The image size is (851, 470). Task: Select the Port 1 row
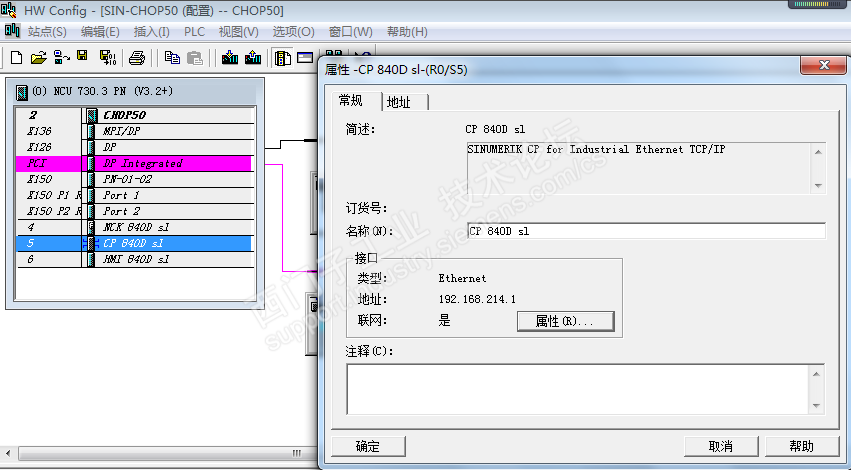pyautogui.click(x=135, y=195)
